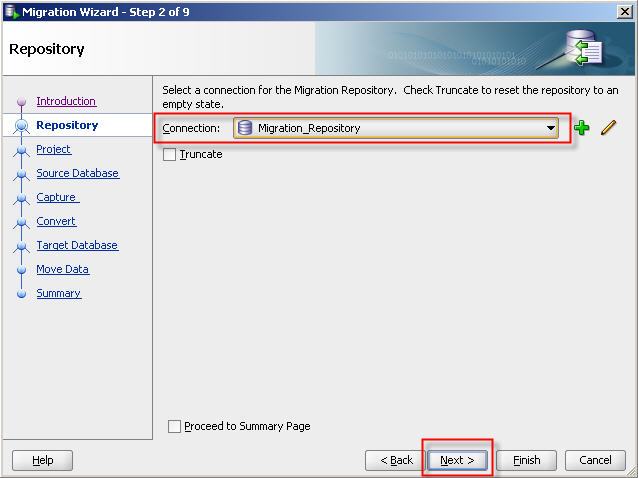Click the Introduction step bullet node
This screenshot has height=478, width=638.
click(22, 101)
